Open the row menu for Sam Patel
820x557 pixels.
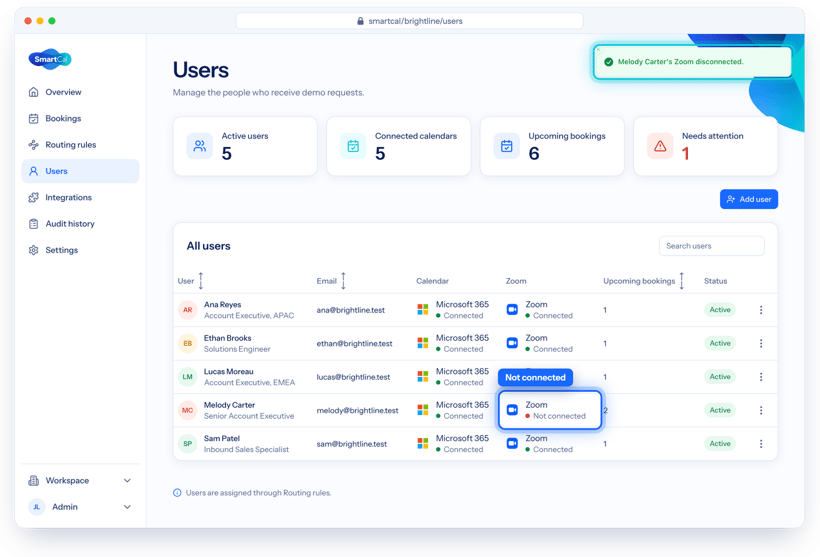click(761, 444)
